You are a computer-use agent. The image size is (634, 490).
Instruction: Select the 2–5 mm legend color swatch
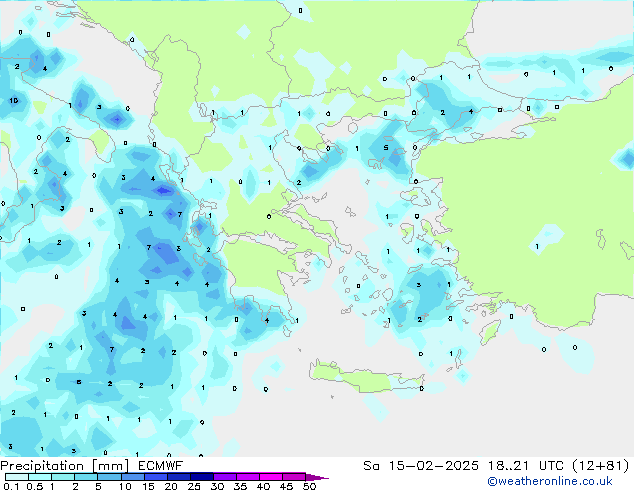86,477
